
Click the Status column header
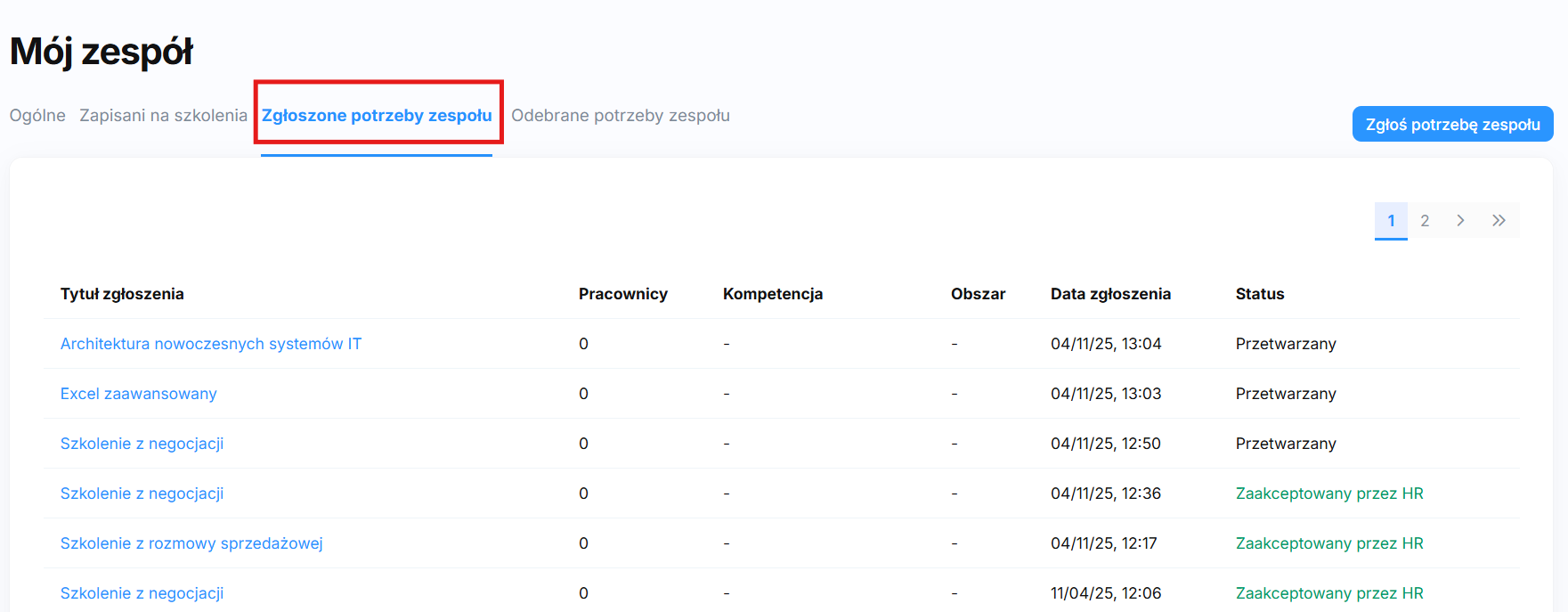pyautogui.click(x=1259, y=294)
